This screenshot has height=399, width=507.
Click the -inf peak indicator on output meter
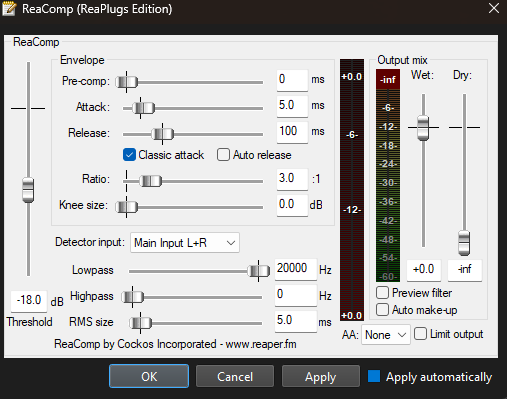[388, 79]
